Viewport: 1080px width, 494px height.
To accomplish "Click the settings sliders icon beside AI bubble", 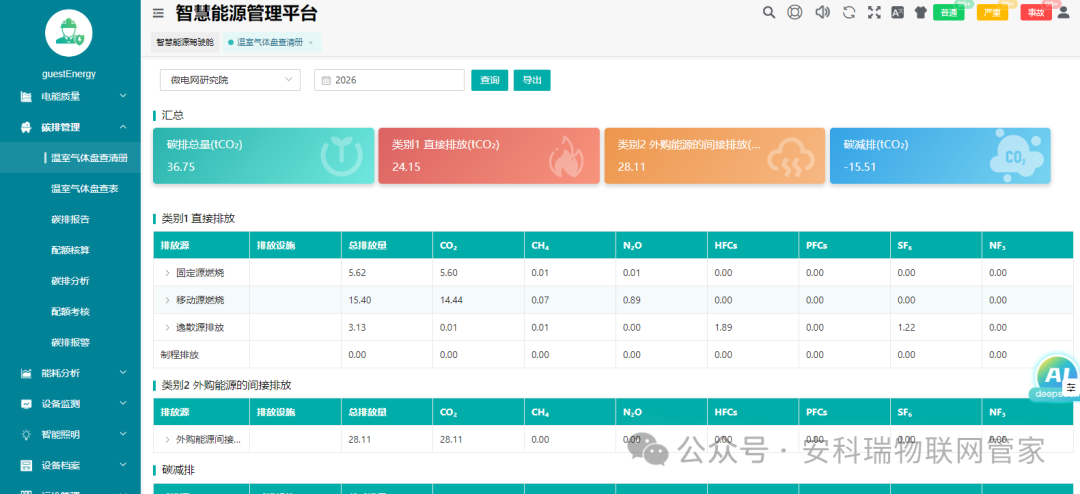I will point(1070,388).
